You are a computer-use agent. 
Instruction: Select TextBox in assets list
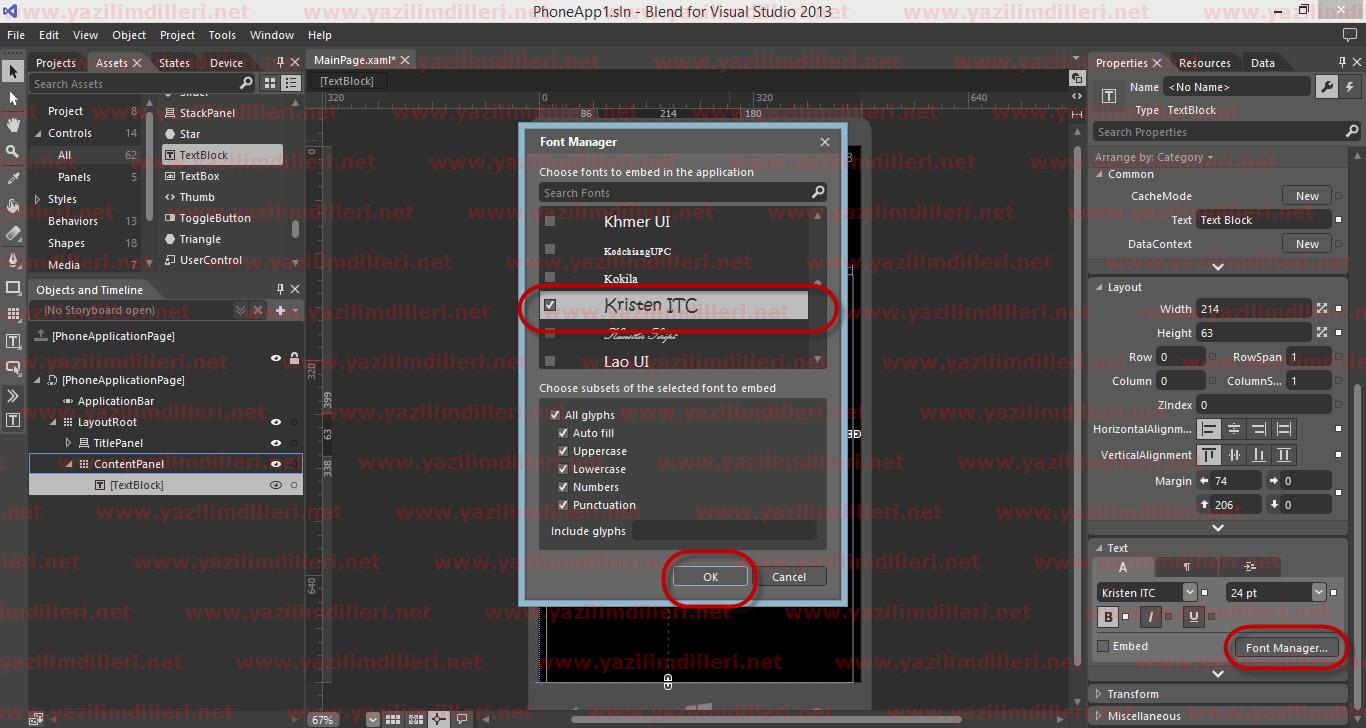199,176
